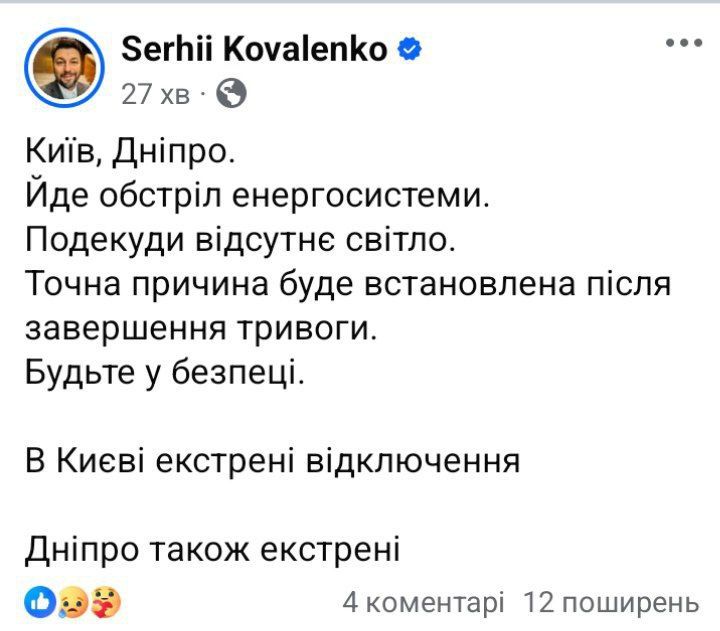
Task: Open Serhii Kovalenko's profile picture
Action: click(x=65, y=64)
